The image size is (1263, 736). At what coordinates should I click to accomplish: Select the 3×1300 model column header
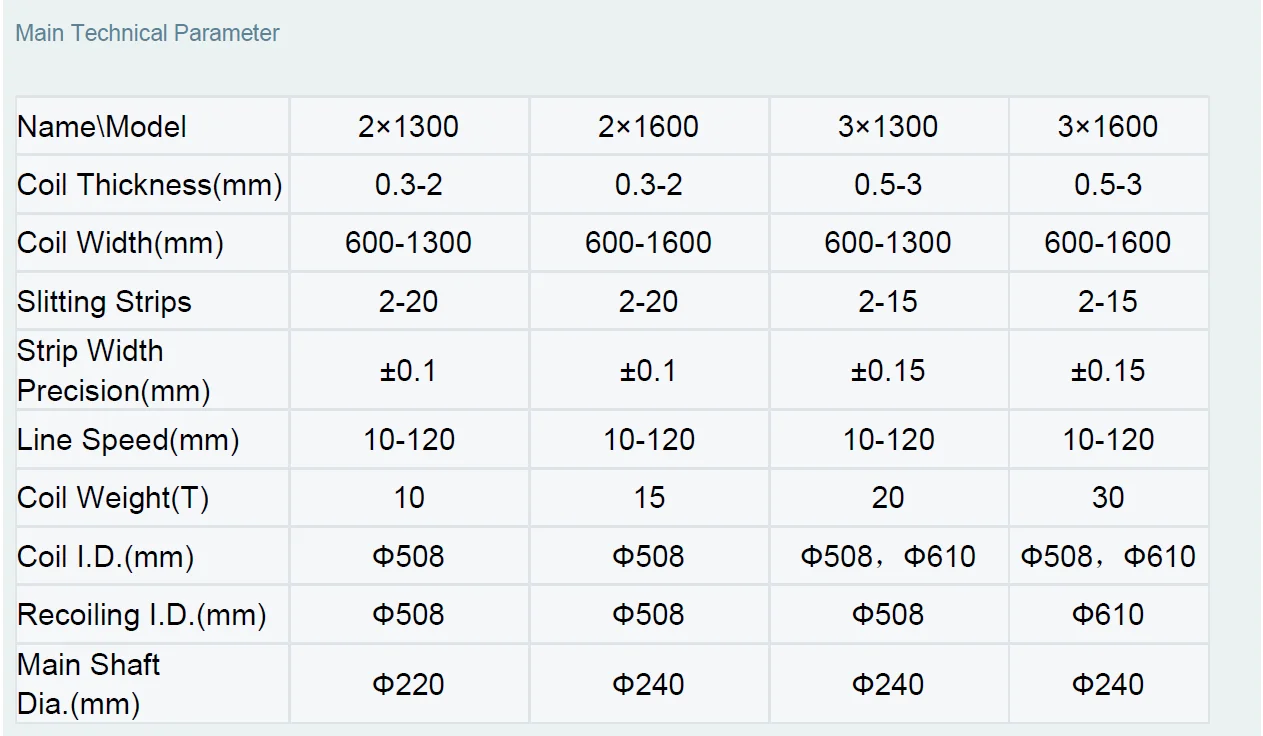[888, 127]
